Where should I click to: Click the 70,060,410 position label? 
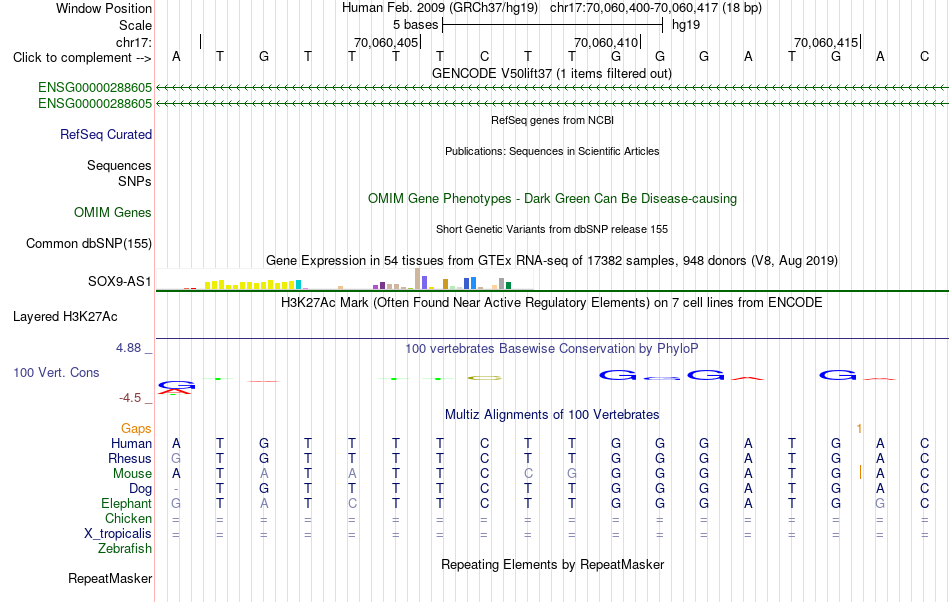[x=606, y=42]
